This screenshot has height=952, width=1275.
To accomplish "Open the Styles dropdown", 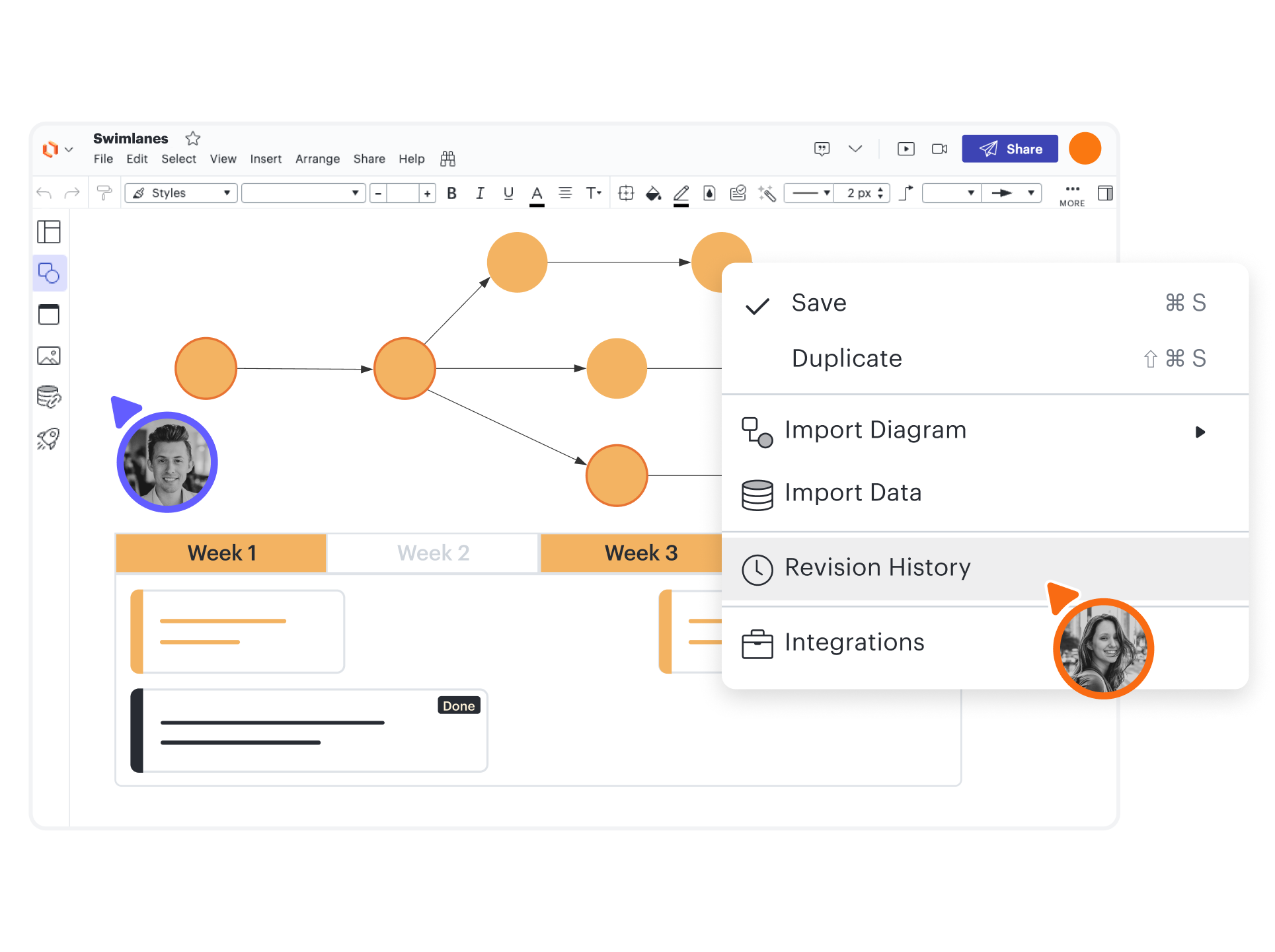I will 180,193.
